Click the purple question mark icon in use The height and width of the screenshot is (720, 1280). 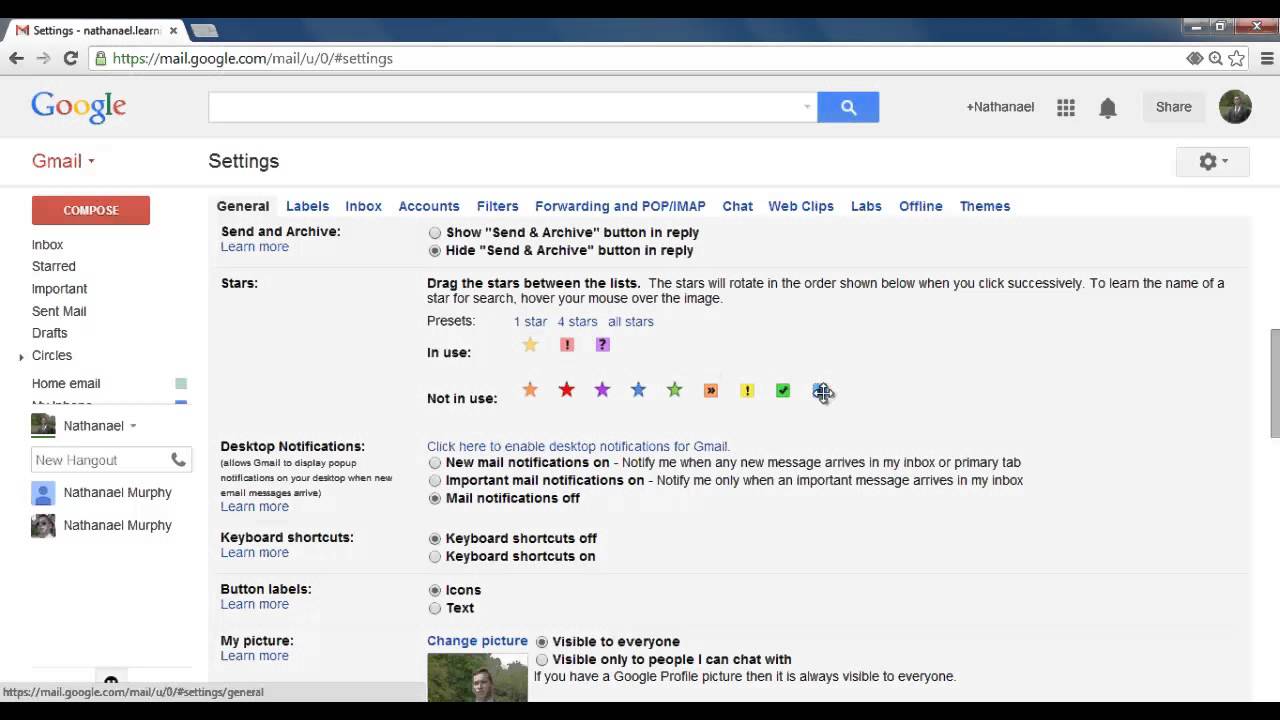[602, 345]
